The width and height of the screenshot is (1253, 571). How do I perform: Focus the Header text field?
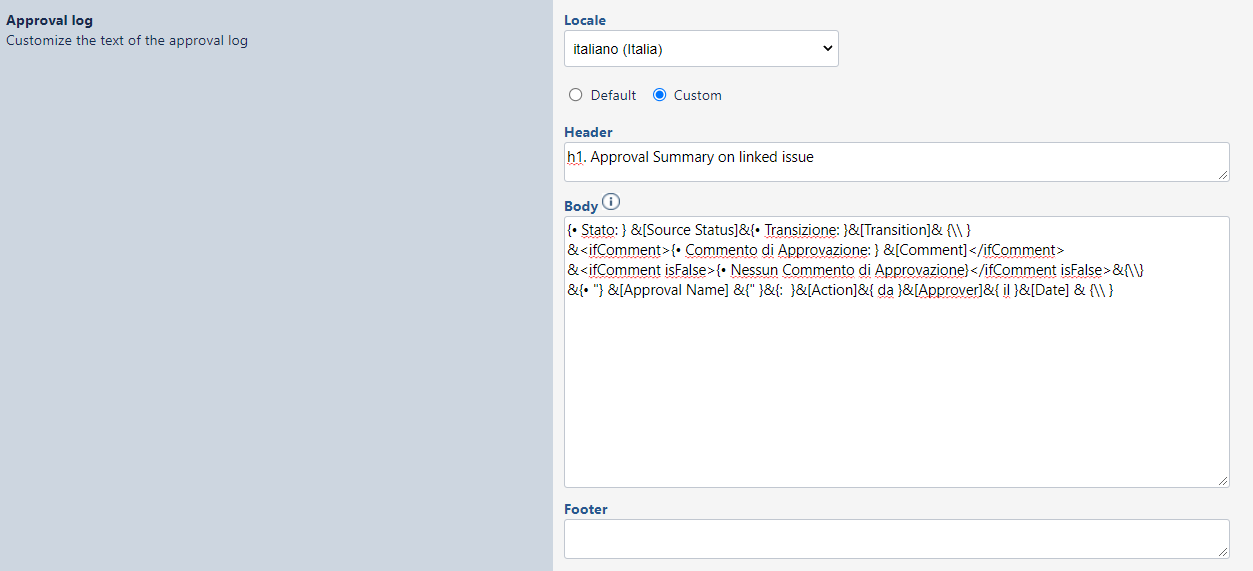(x=896, y=162)
